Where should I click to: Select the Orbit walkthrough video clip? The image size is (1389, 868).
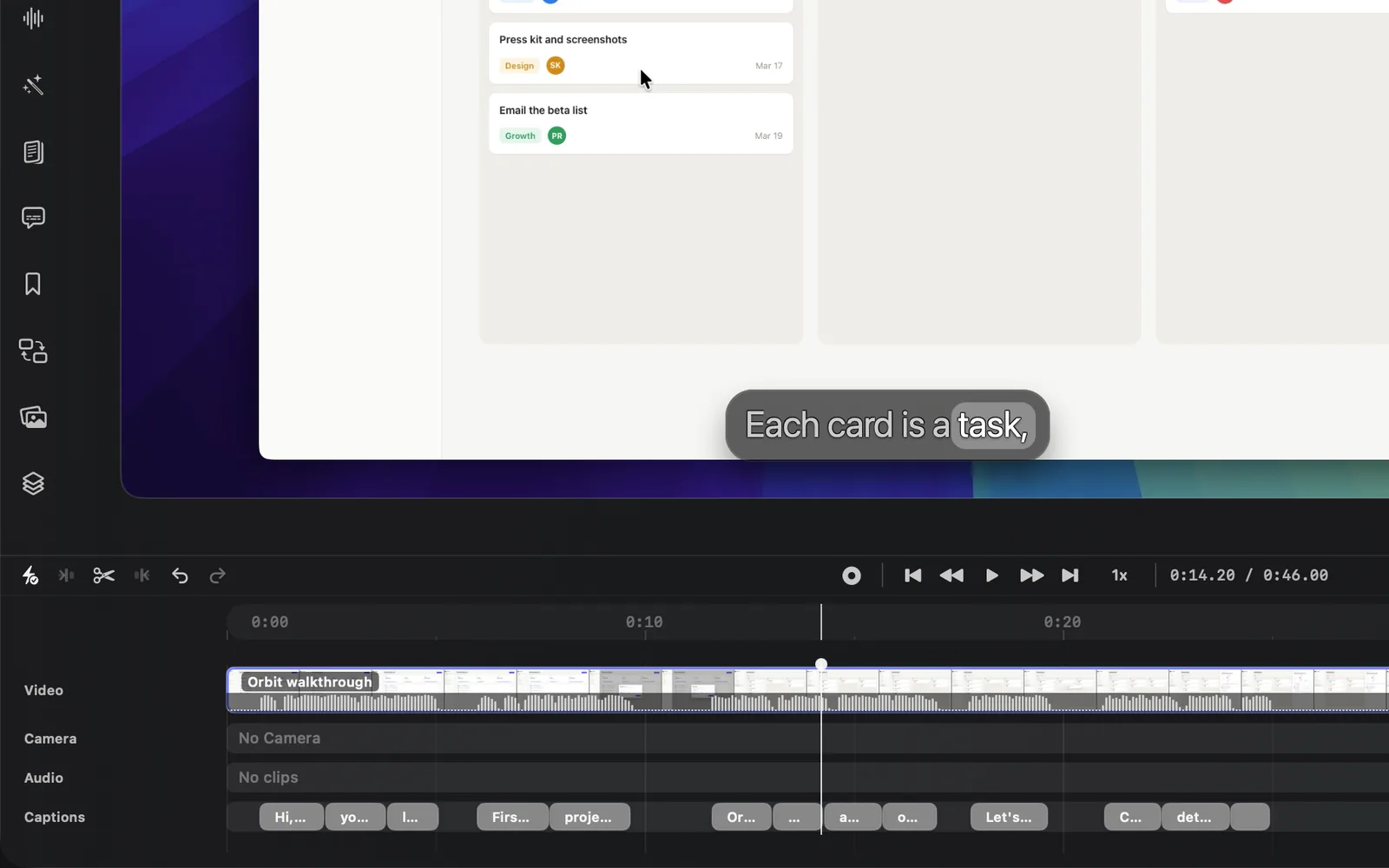pos(807,690)
